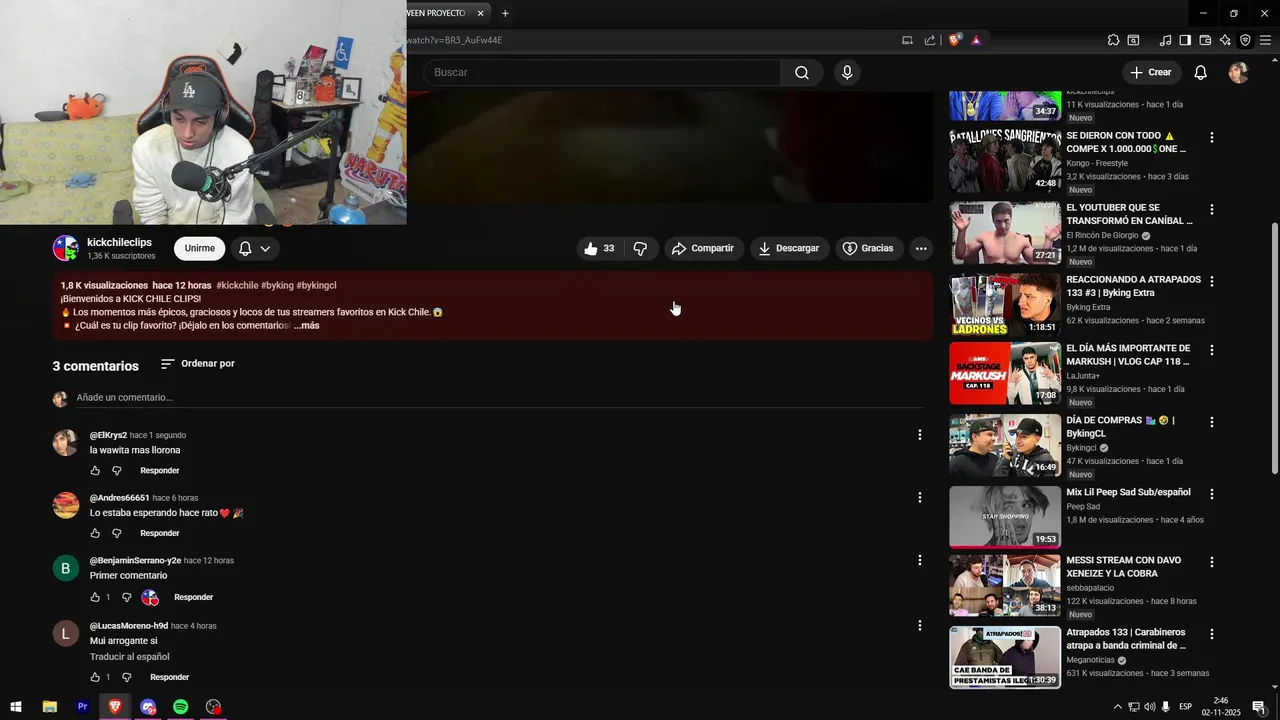Open Discord from the taskbar
Screen dimensions: 1280x720
(x=148, y=707)
